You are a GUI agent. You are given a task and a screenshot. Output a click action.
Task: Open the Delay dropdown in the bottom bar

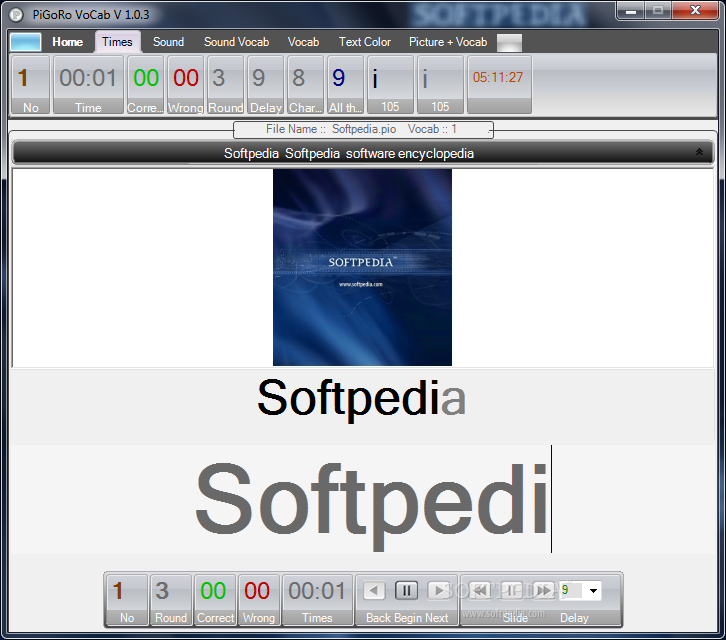pos(593,590)
